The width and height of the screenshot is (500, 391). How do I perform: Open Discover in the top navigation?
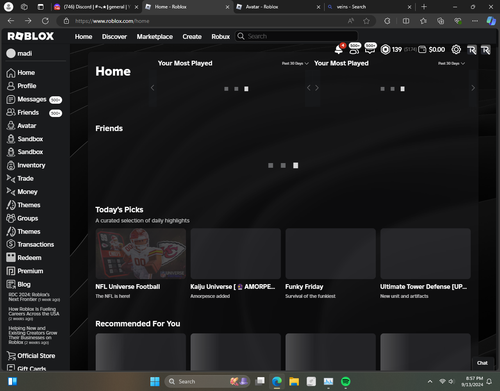114,36
